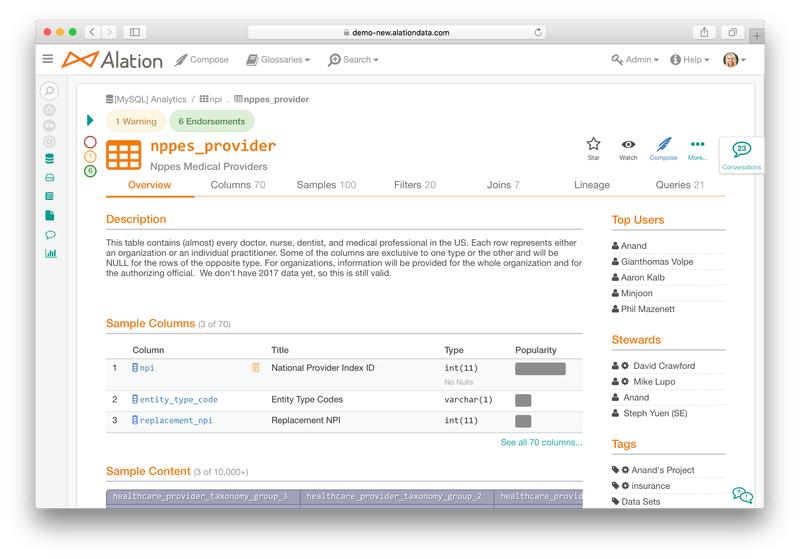Switch to the Columns 70 tab

pos(238,185)
